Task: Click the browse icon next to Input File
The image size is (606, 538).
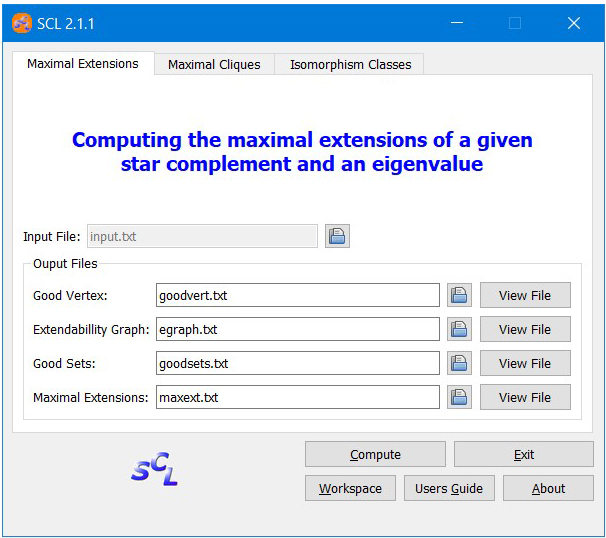Action: click(337, 237)
